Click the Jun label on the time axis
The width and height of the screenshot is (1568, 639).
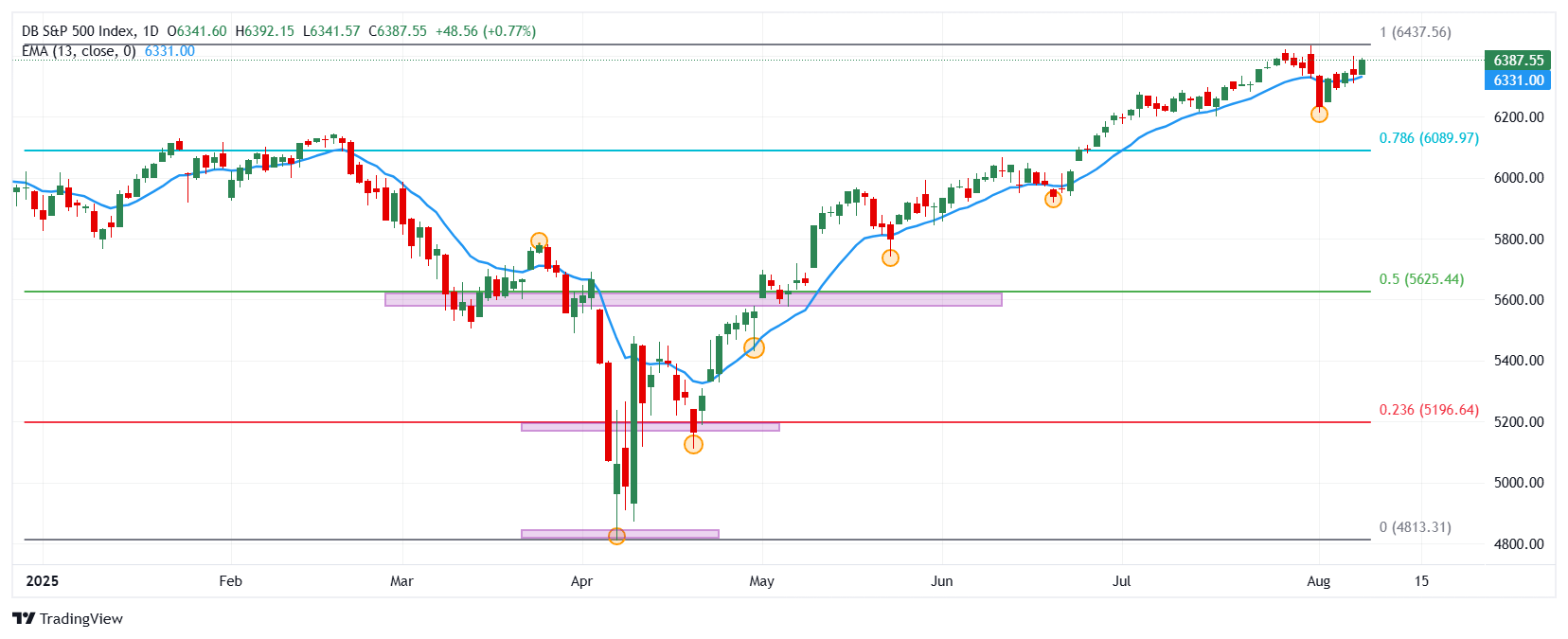click(x=941, y=581)
